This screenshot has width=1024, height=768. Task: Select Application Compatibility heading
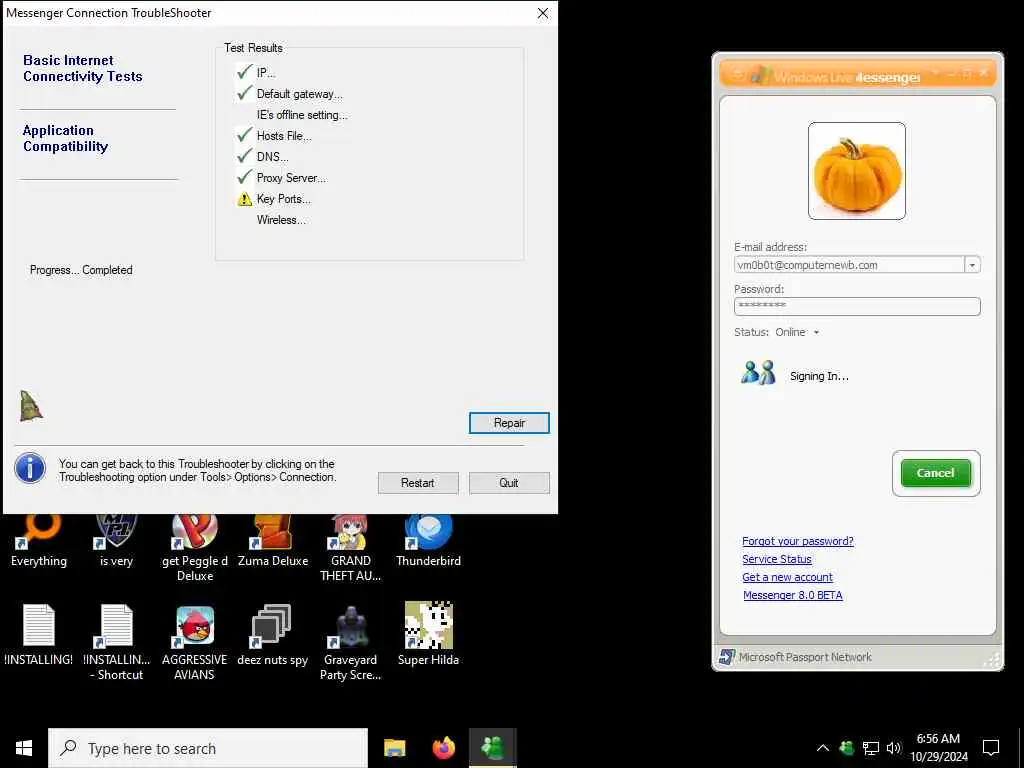(x=65, y=138)
